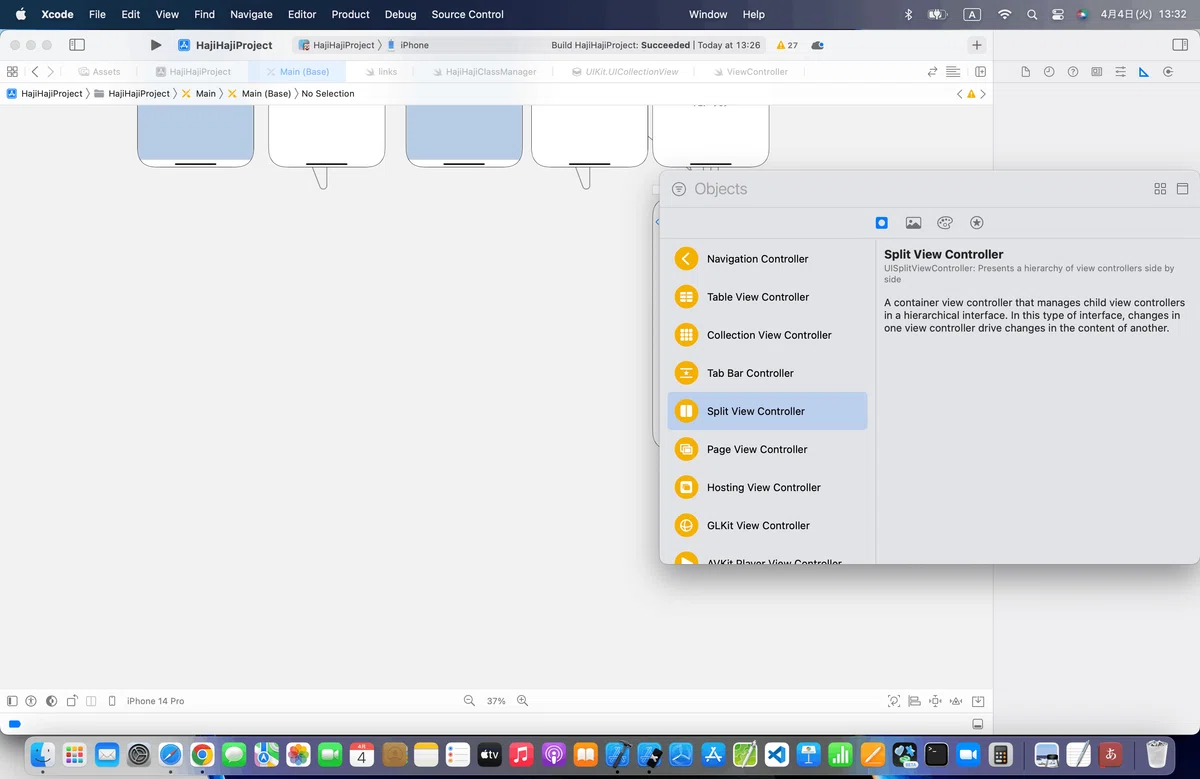
Task: Toggle the navigator sidebar in Xcode toolbar
Action: pyautogui.click(x=77, y=45)
